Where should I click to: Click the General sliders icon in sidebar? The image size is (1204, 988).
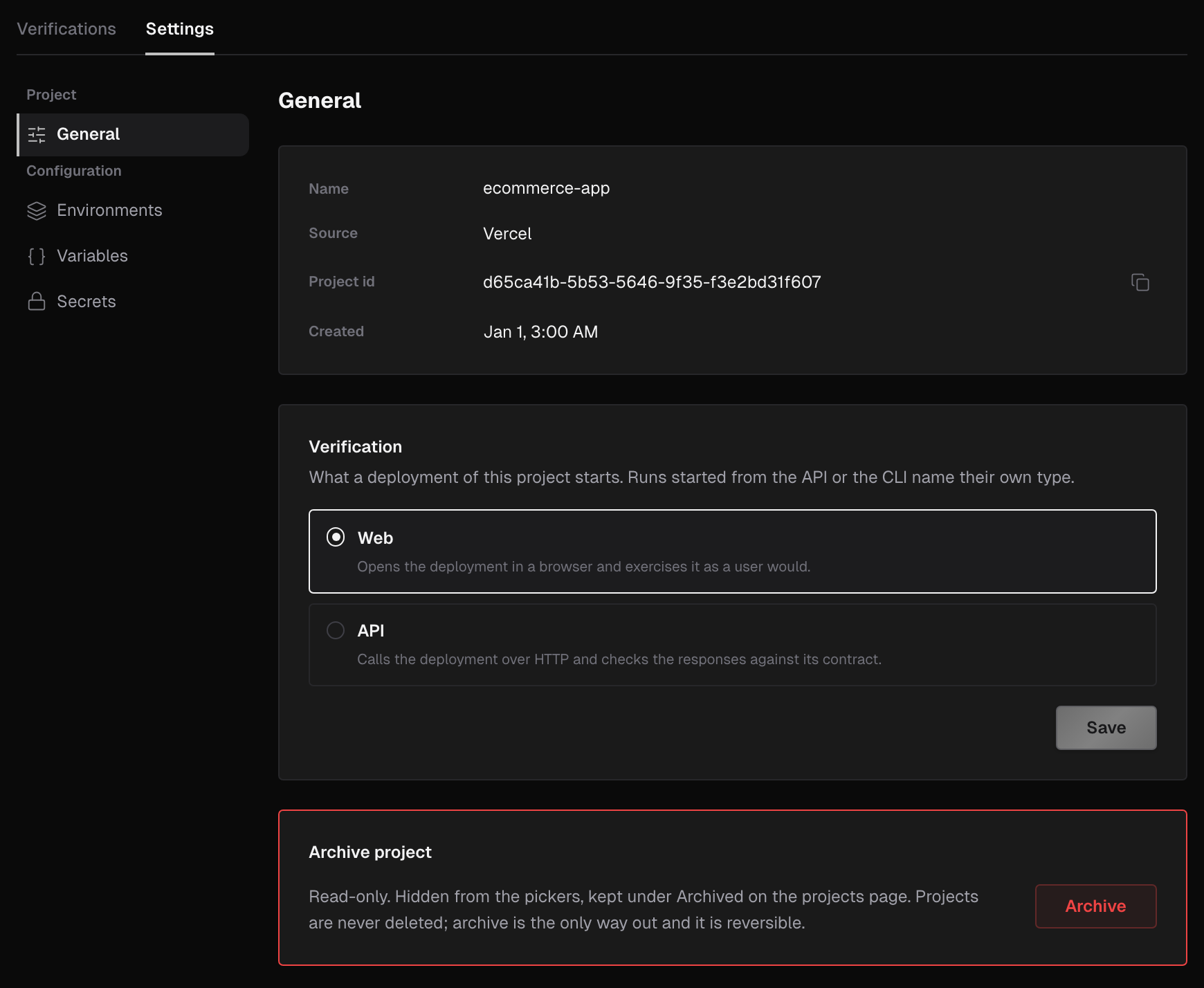[37, 134]
